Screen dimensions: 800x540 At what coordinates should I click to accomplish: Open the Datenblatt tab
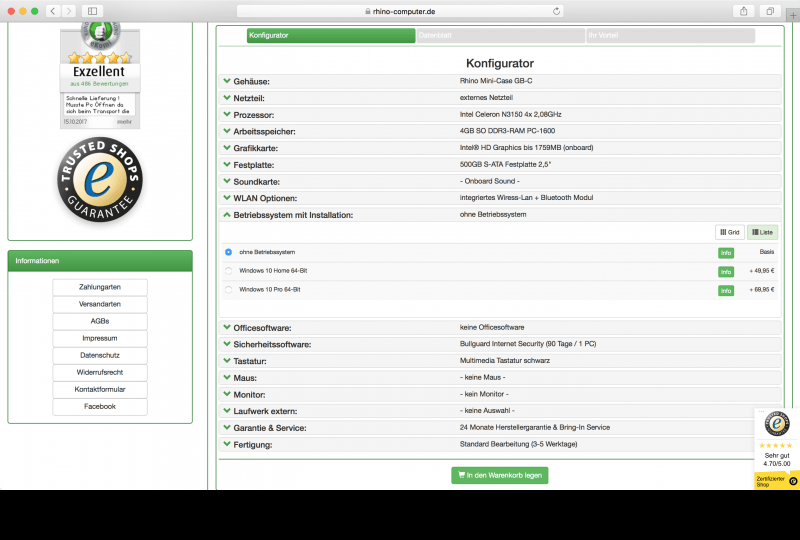500,36
